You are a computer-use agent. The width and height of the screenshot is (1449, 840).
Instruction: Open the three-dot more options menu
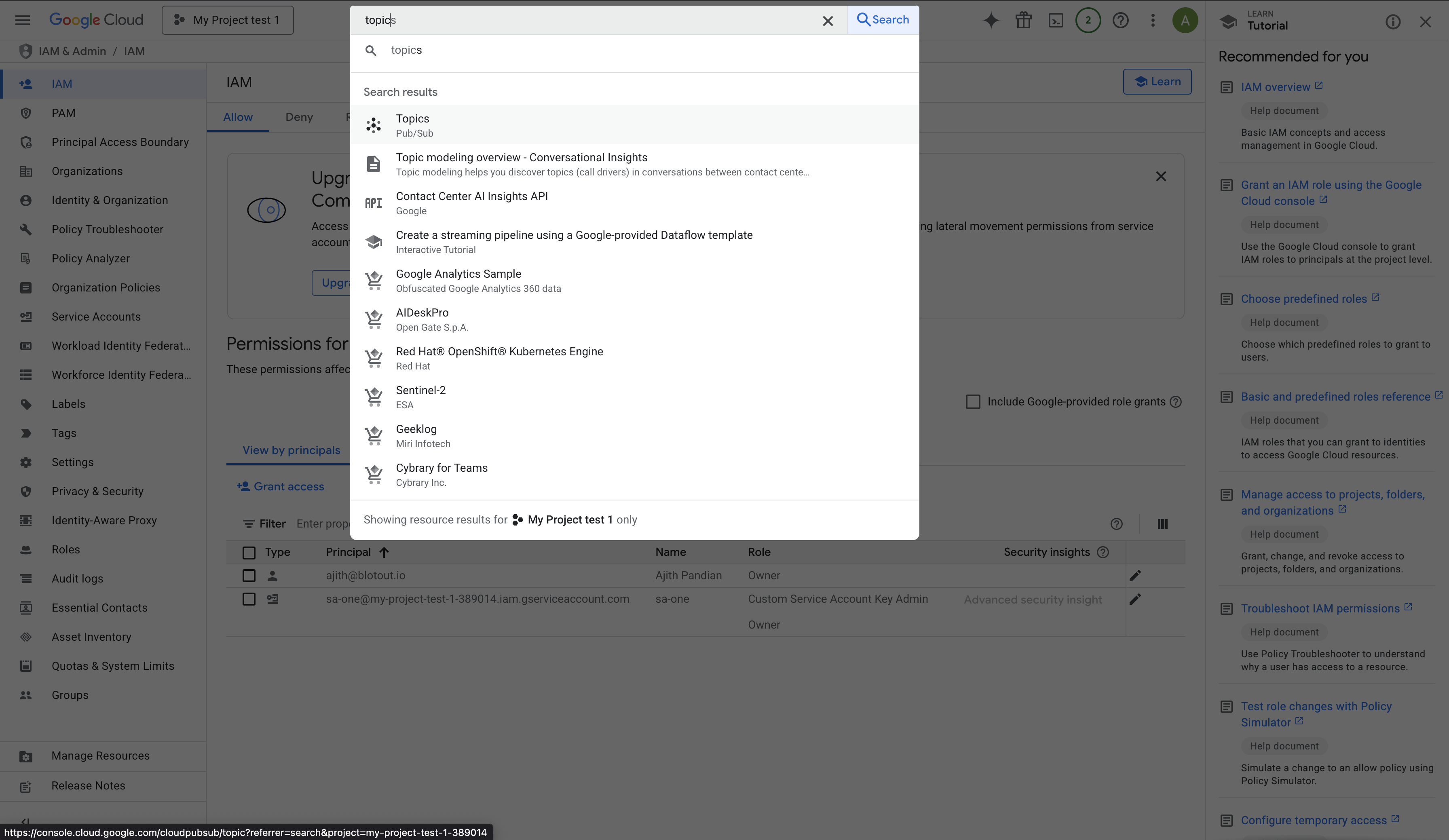(x=1152, y=21)
